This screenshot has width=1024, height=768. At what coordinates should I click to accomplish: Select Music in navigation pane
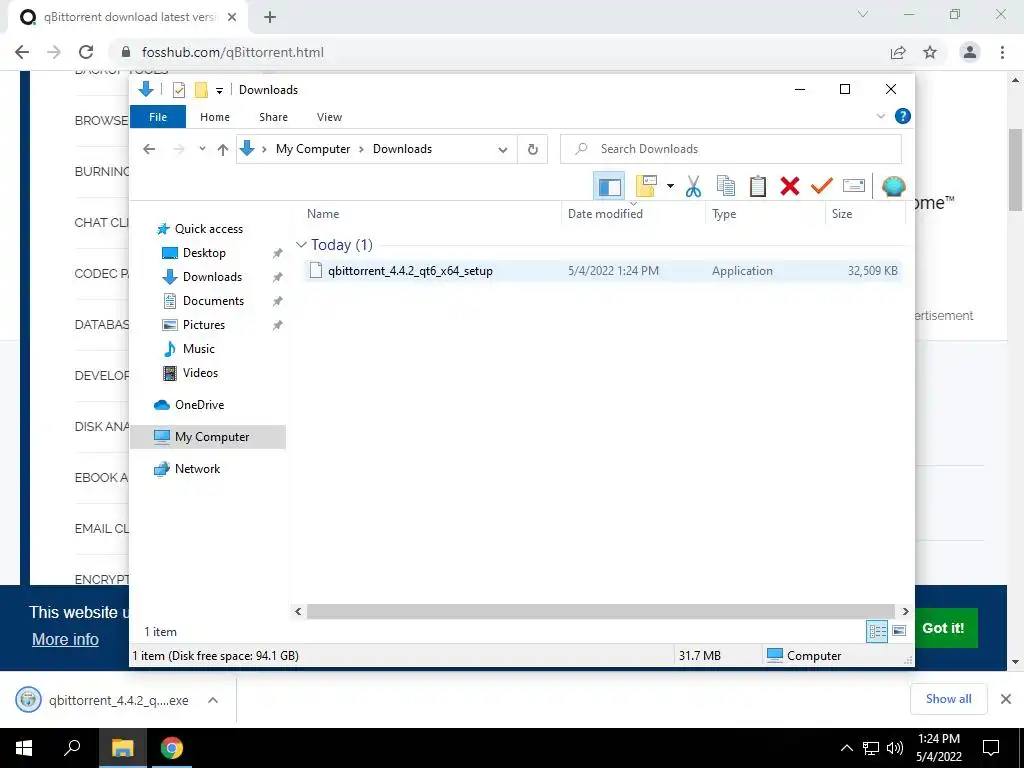(199, 349)
